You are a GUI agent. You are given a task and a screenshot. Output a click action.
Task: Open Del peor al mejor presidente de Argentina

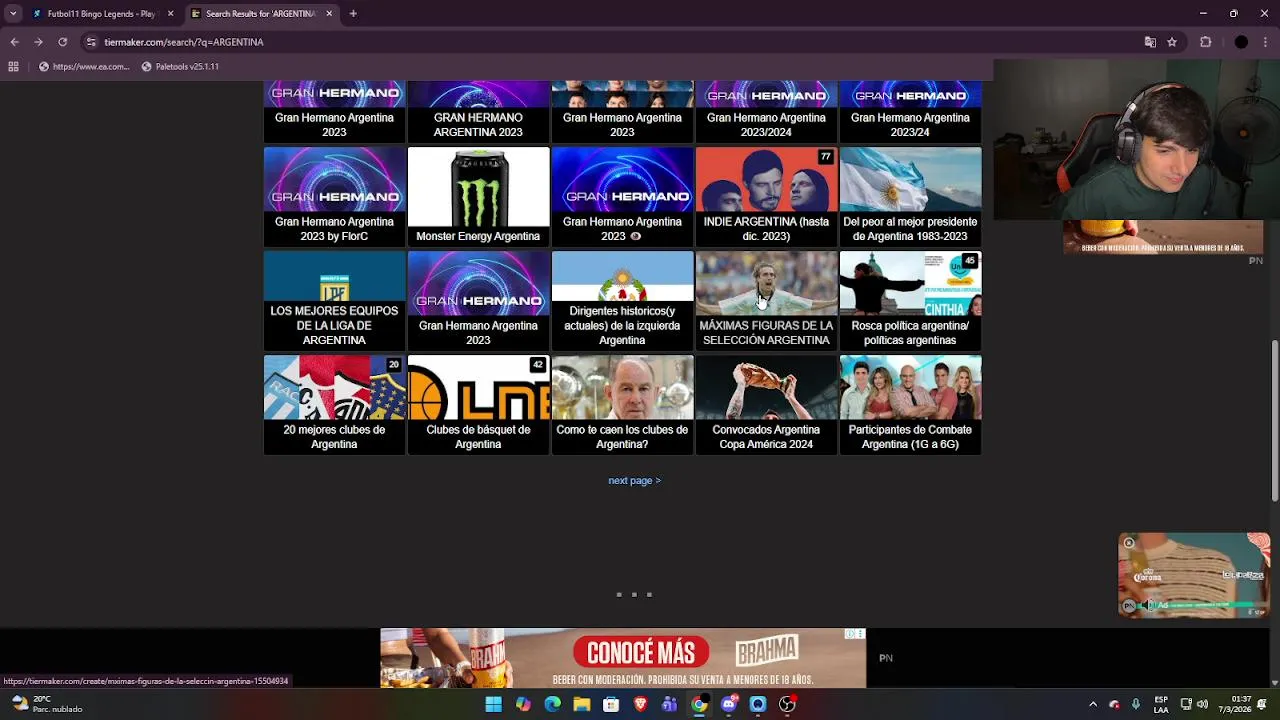click(x=910, y=196)
